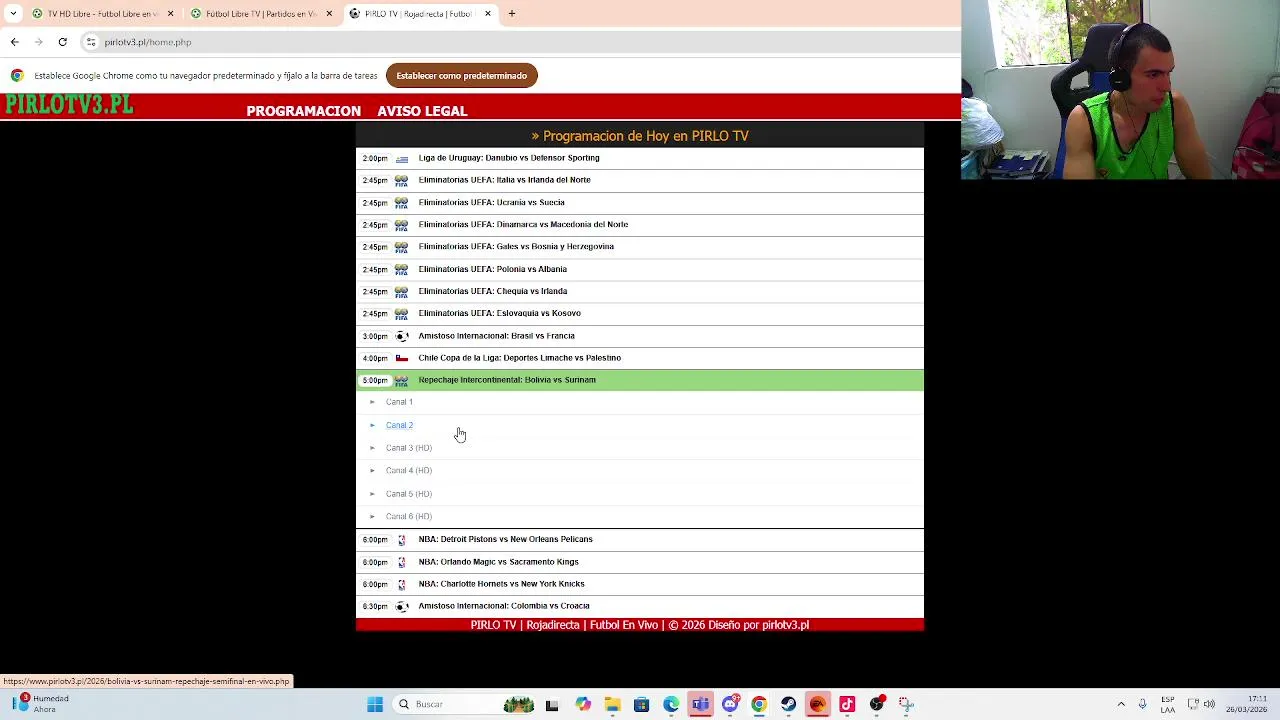Image resolution: width=1280 pixels, height=720 pixels.
Task: Click the NBA logo beside Detroit Pistons vs New Orleans Pelicans
Action: click(402, 540)
